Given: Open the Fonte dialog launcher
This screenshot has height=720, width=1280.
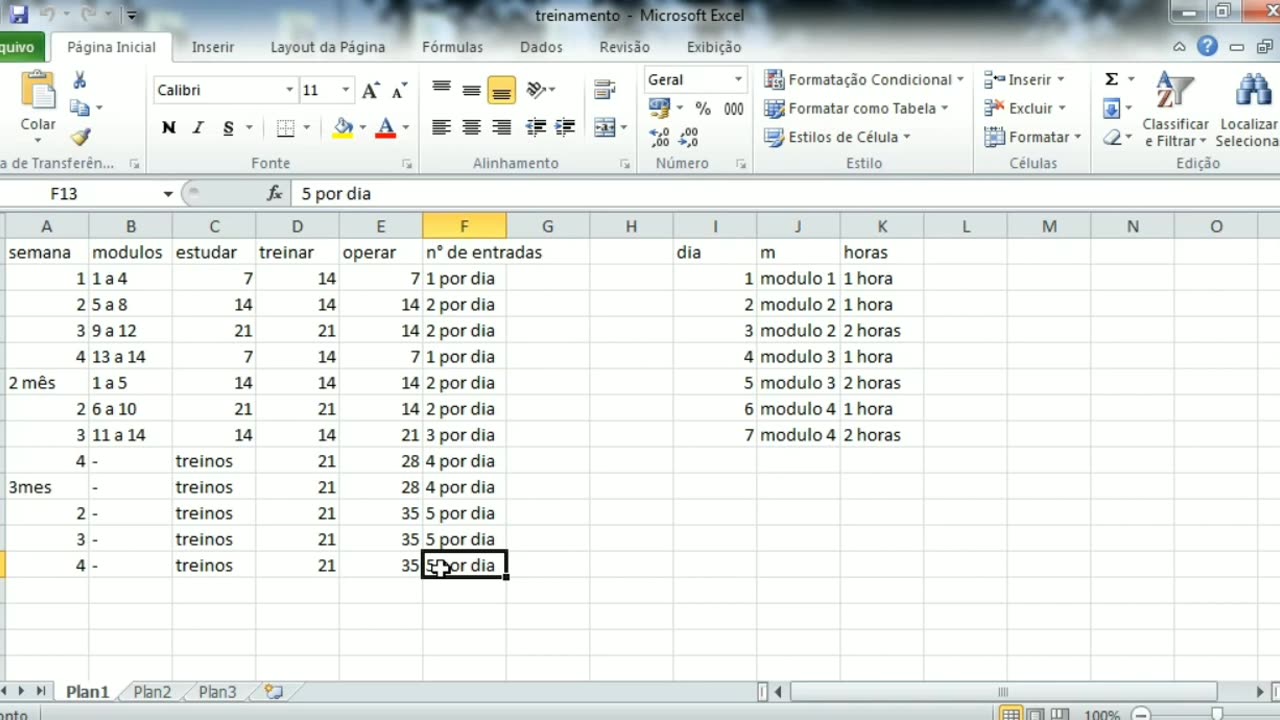Looking at the screenshot, I should 407,163.
